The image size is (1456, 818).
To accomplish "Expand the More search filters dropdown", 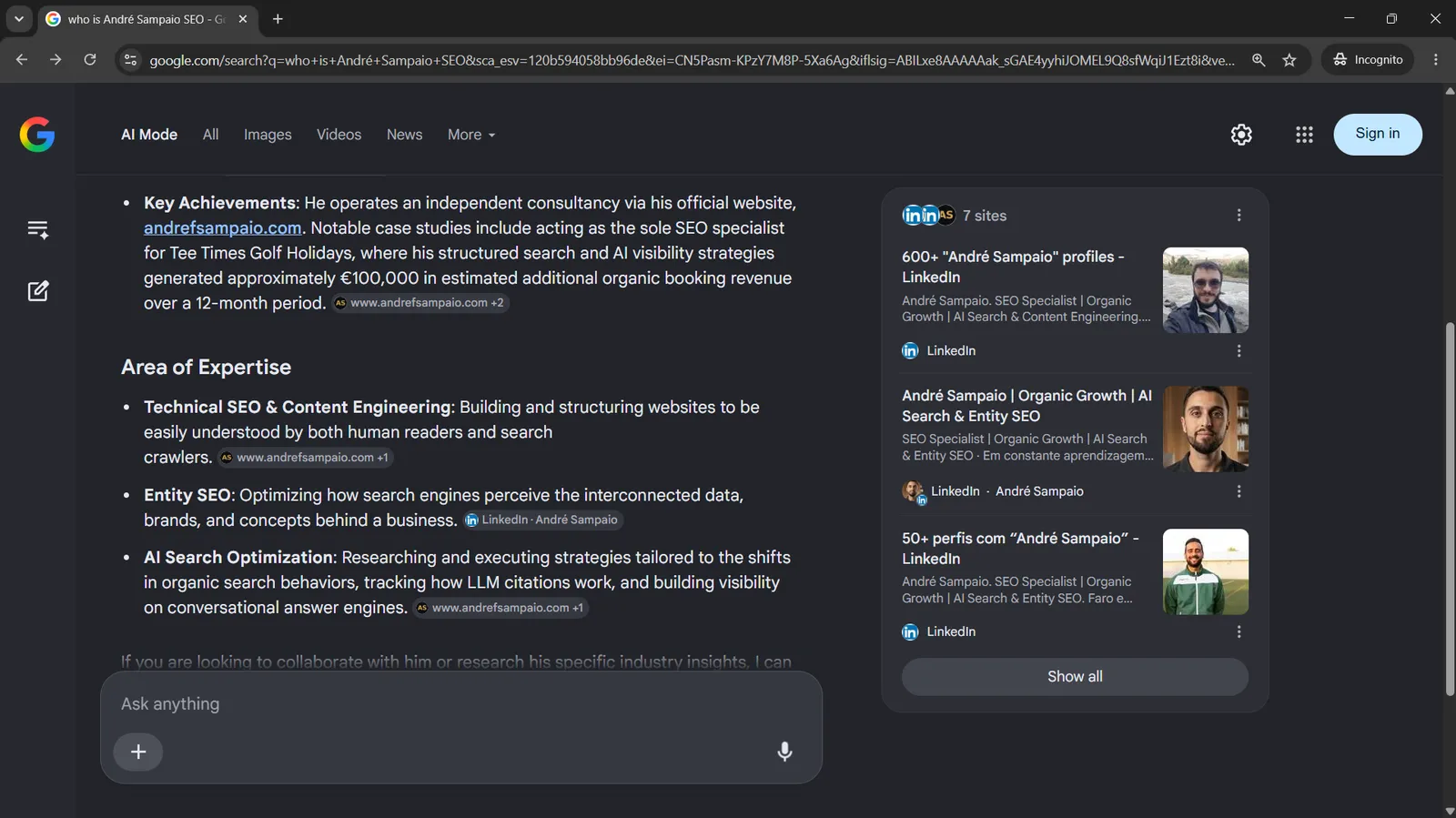I will point(471,135).
